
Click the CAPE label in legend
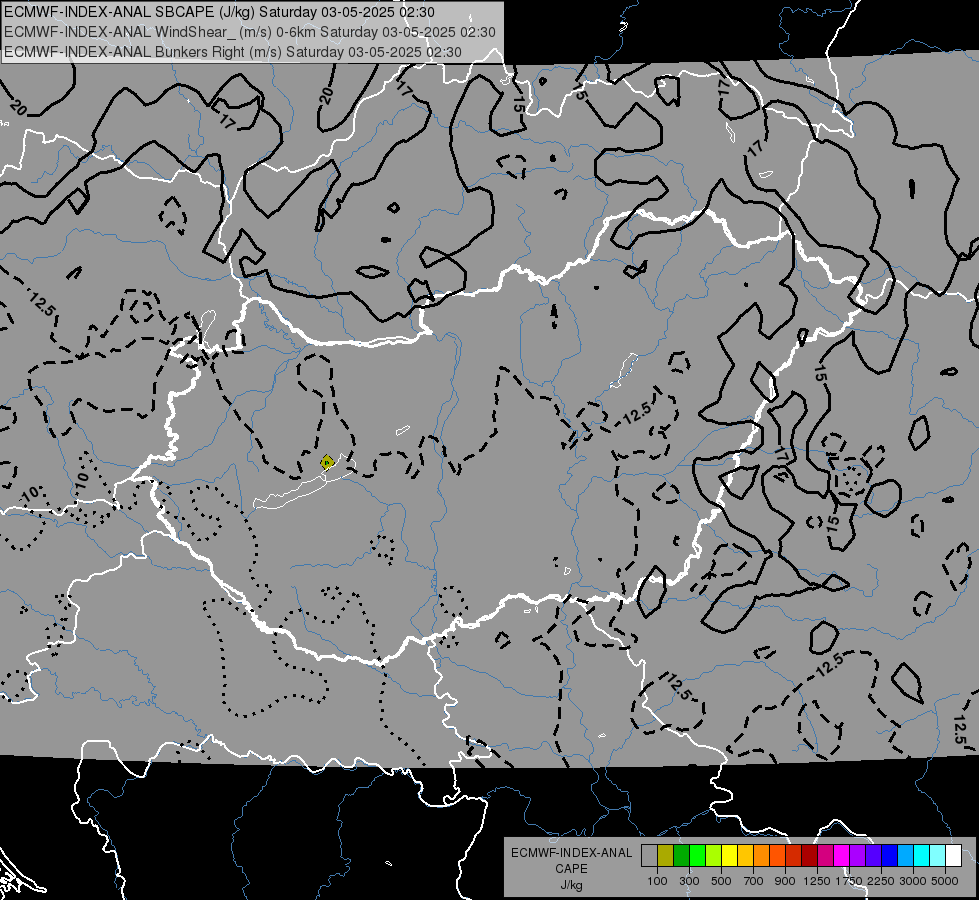click(x=571, y=869)
